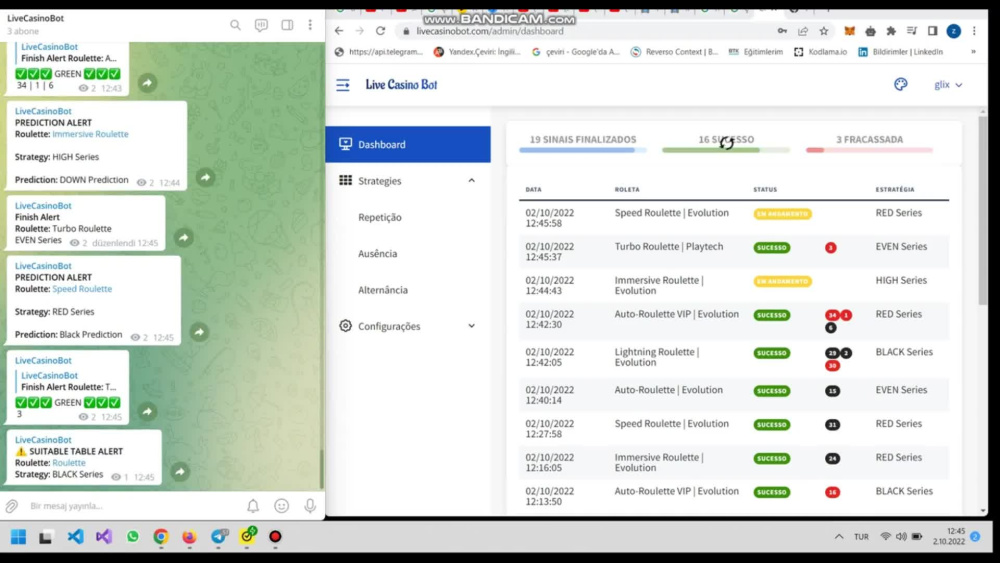Open the Repetição strategy page
This screenshot has height=563, width=1000.
pos(380,217)
